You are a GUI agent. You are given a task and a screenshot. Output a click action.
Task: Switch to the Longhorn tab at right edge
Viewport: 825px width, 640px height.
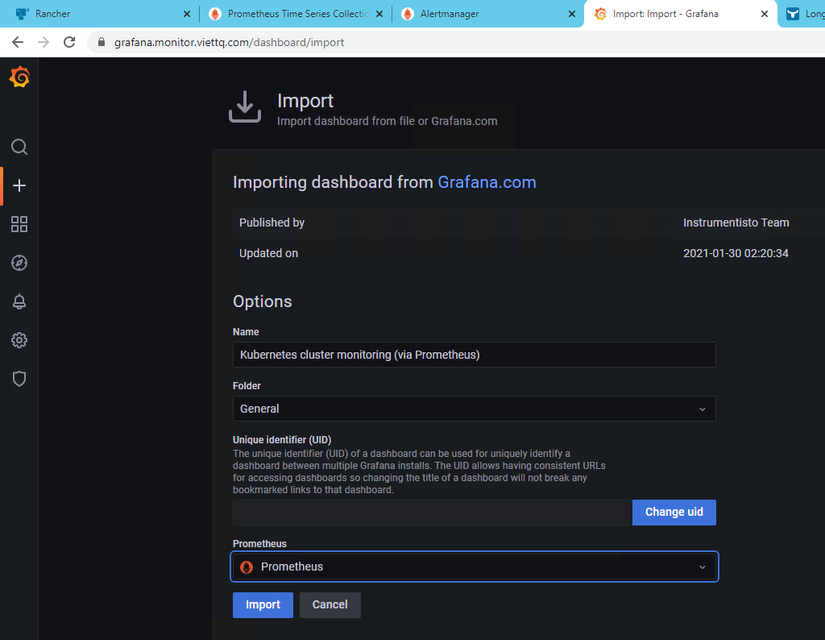point(804,14)
